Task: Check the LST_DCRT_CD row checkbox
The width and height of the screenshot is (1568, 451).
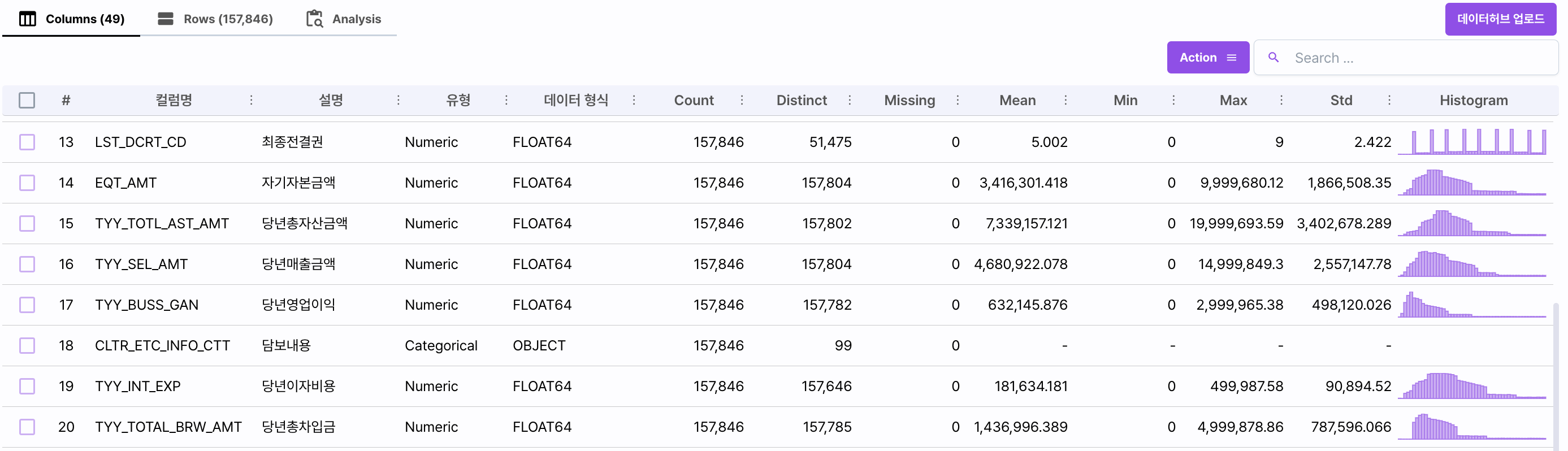Action: pos(27,142)
